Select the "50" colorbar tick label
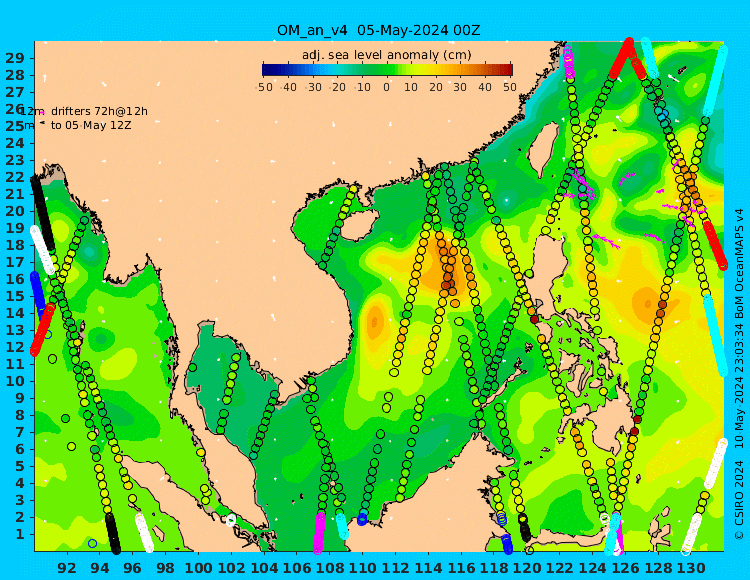 pyautogui.click(x=510, y=88)
